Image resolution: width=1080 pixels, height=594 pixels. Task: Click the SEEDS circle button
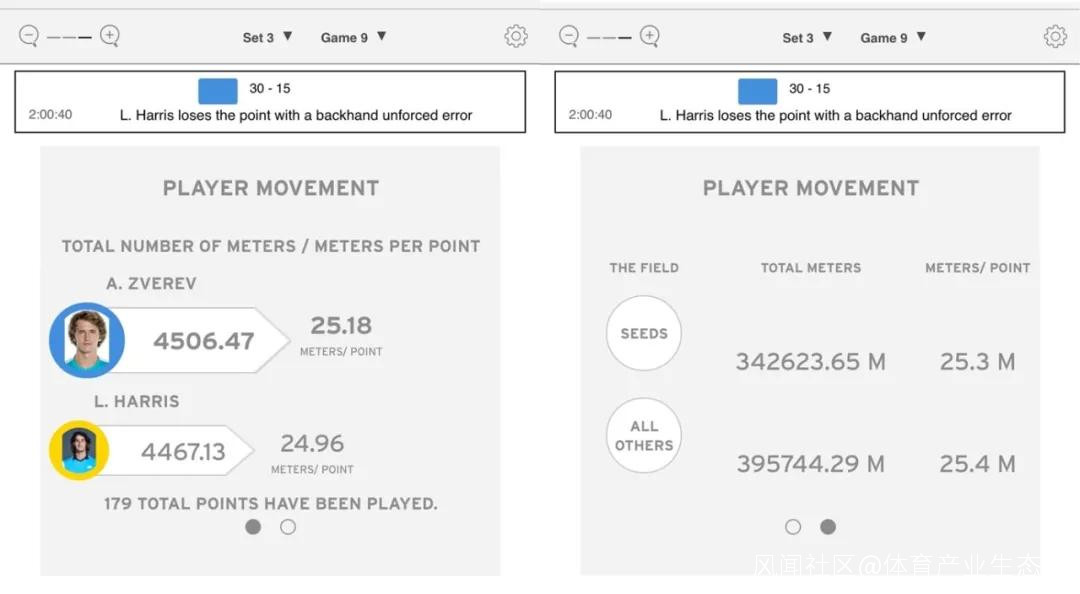[x=644, y=333]
